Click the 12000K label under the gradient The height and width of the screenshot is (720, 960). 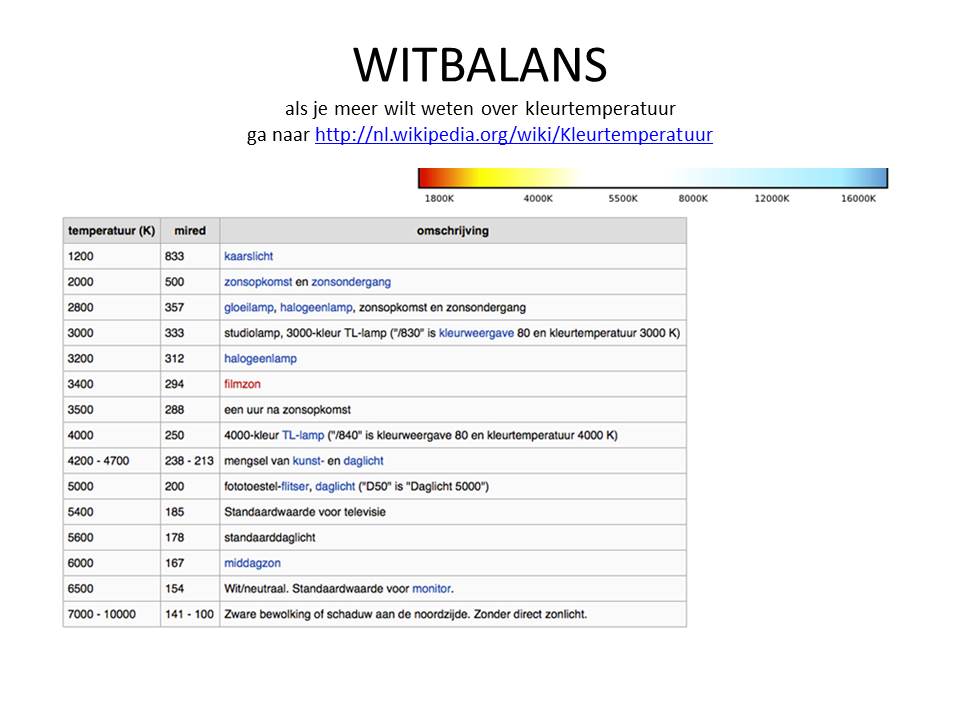click(771, 198)
